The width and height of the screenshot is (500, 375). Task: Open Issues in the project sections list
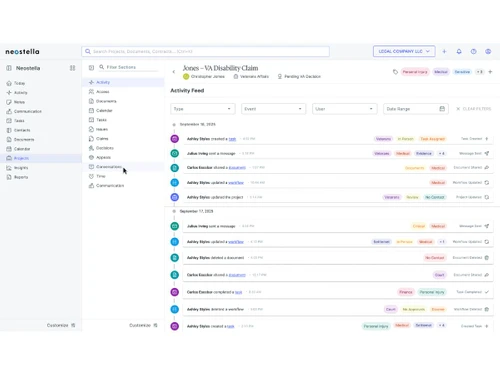tap(102, 129)
